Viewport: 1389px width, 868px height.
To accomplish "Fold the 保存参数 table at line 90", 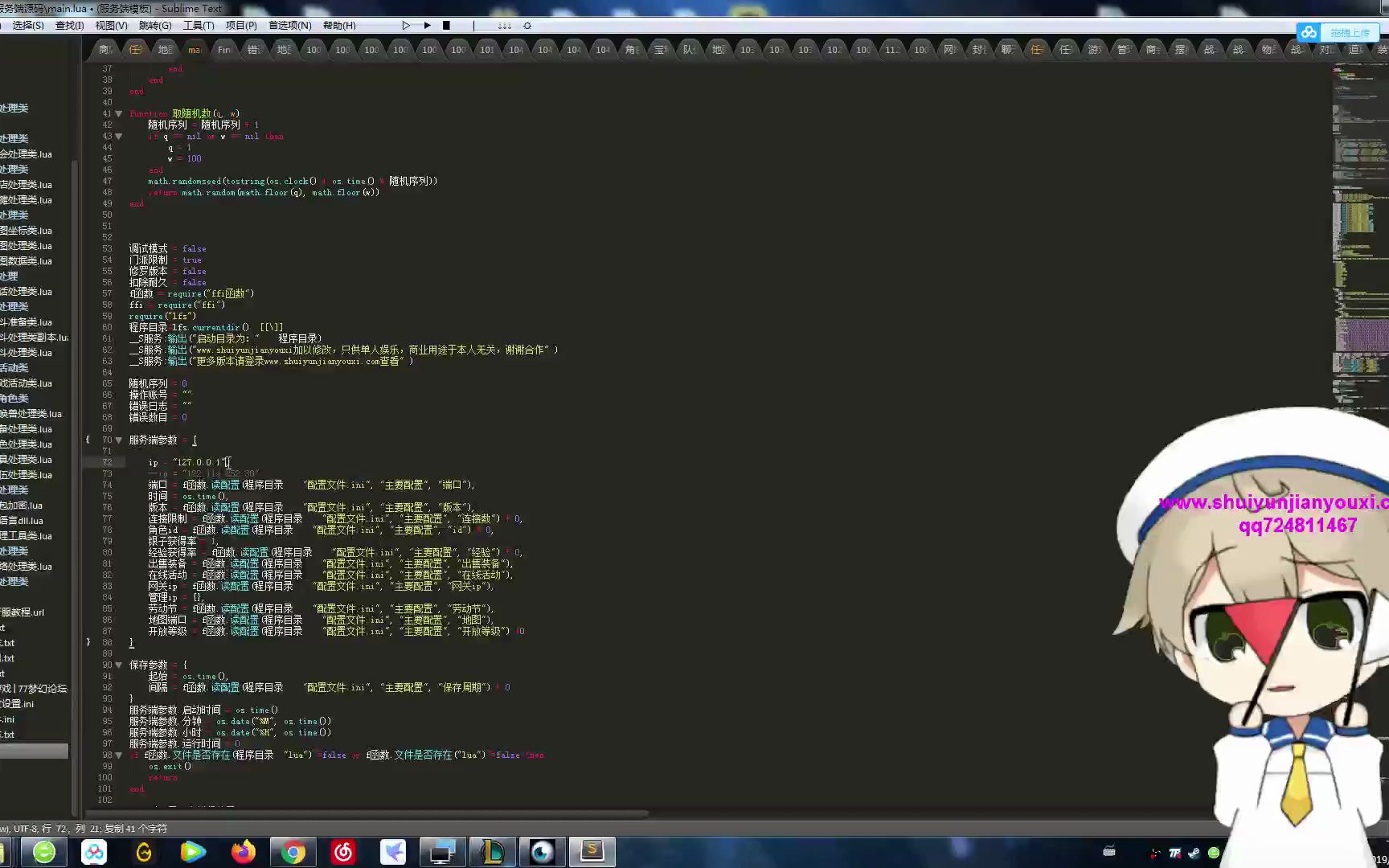I will [x=119, y=665].
